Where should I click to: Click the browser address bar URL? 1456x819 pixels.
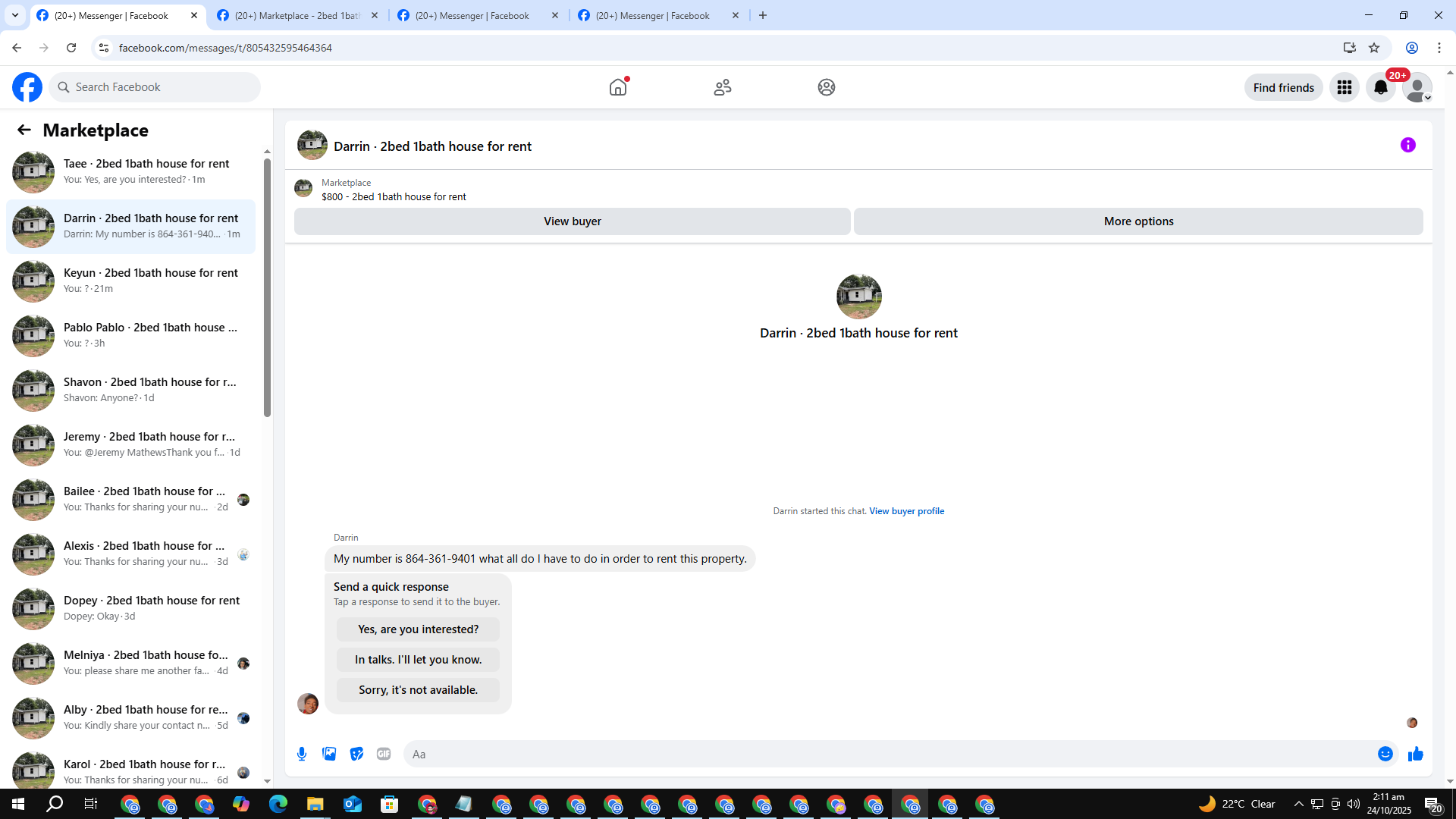[225, 48]
